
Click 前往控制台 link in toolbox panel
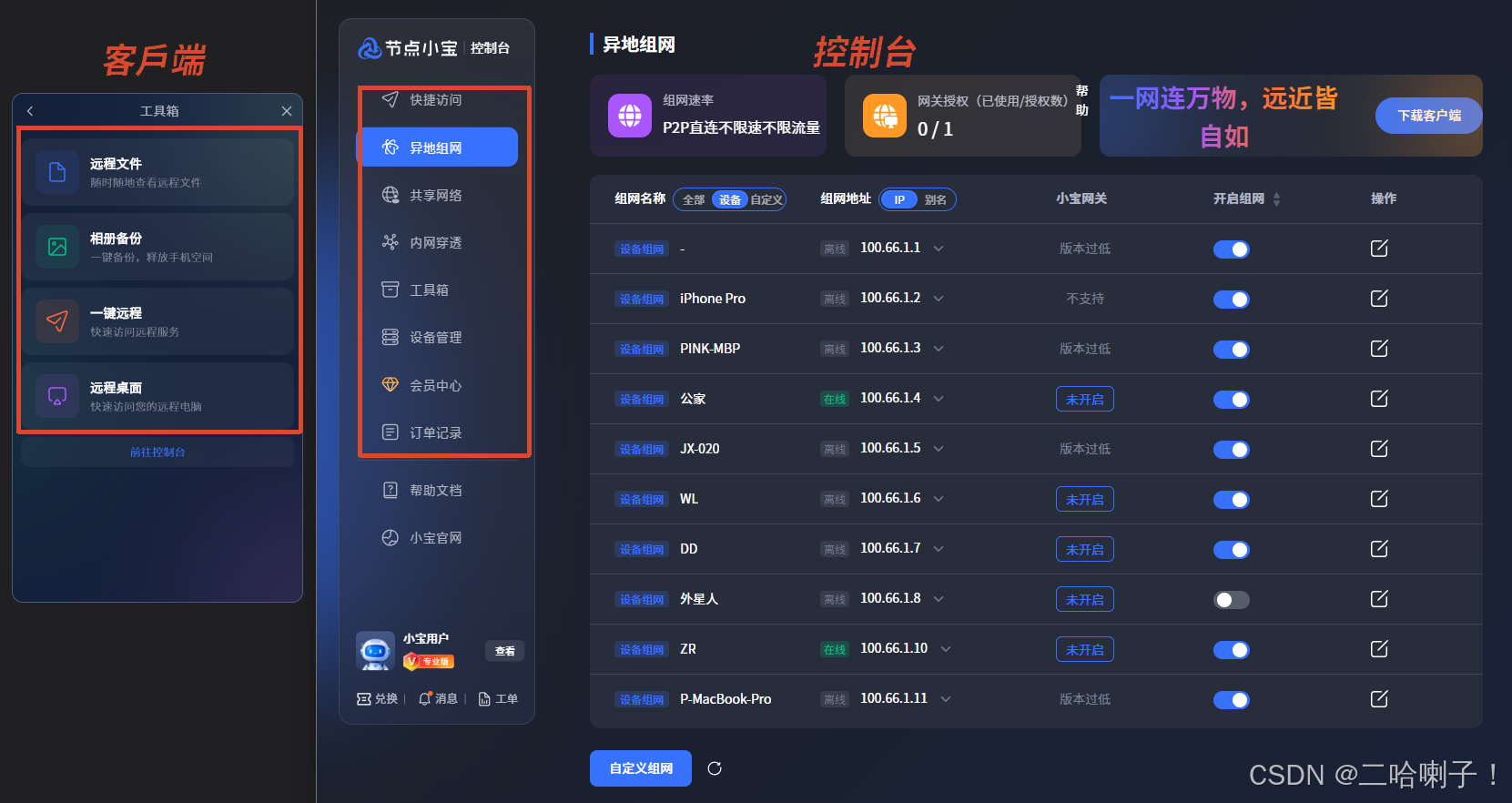coord(157,452)
